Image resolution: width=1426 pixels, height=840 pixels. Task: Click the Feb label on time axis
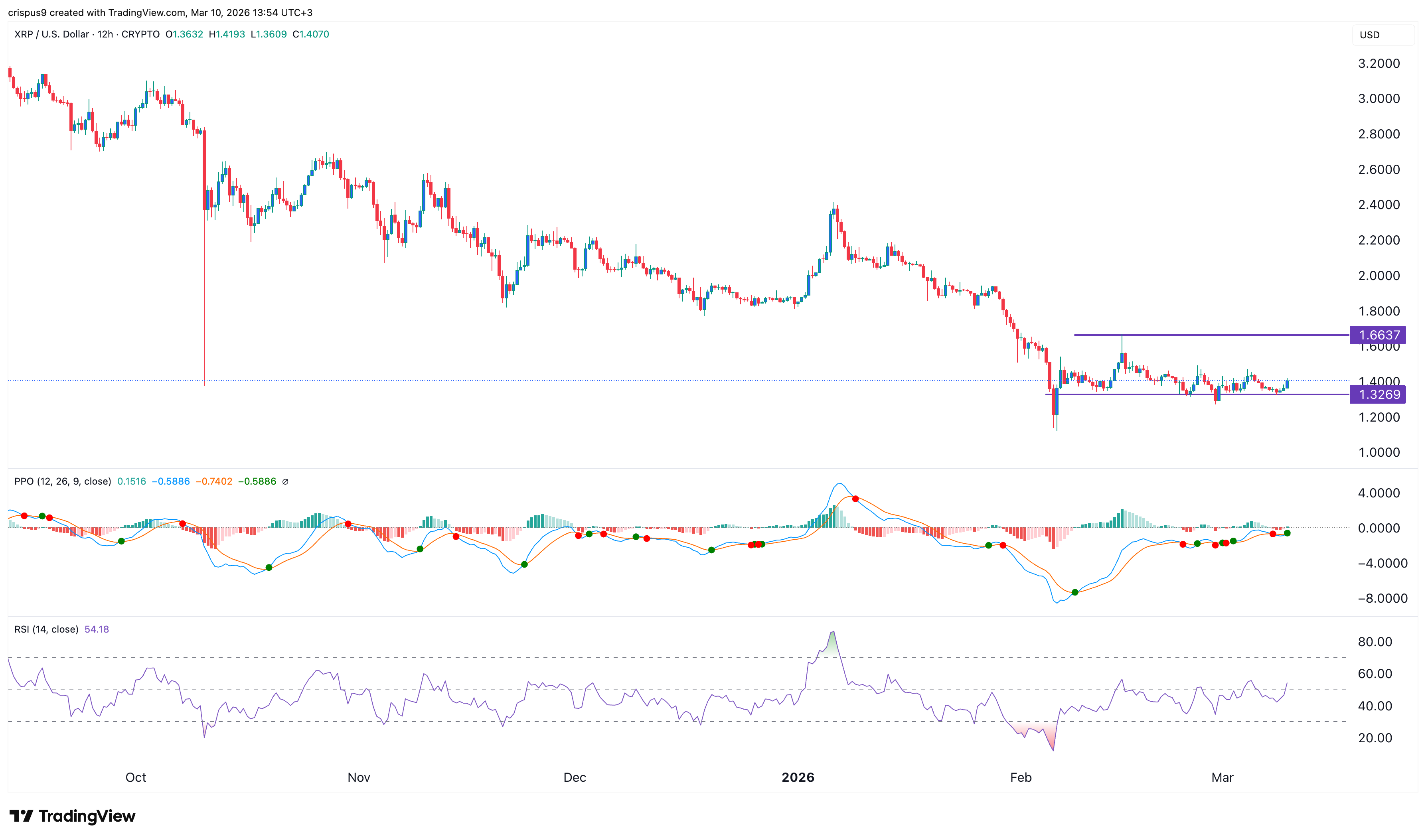pos(1021,777)
